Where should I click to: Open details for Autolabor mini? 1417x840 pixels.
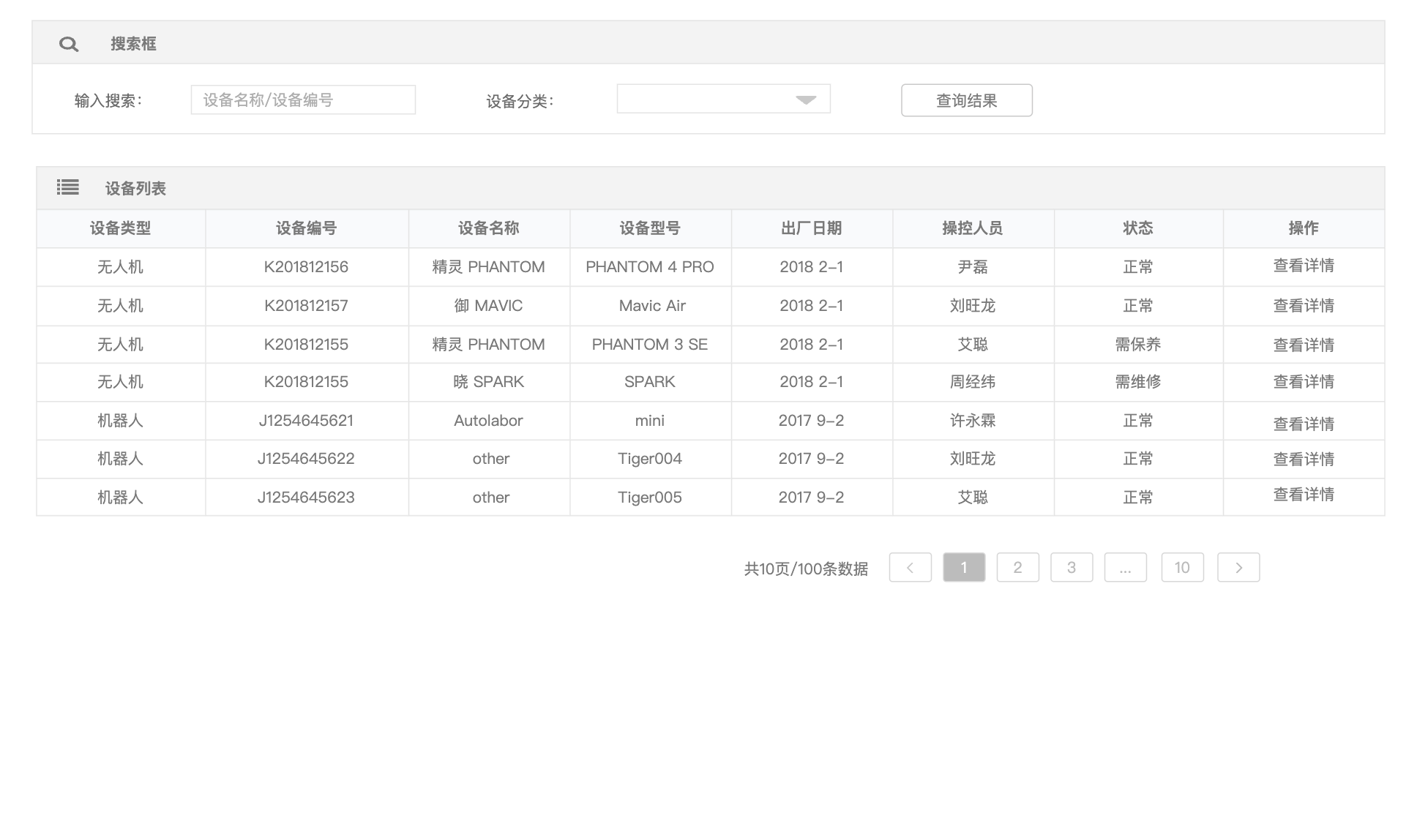click(x=1303, y=424)
